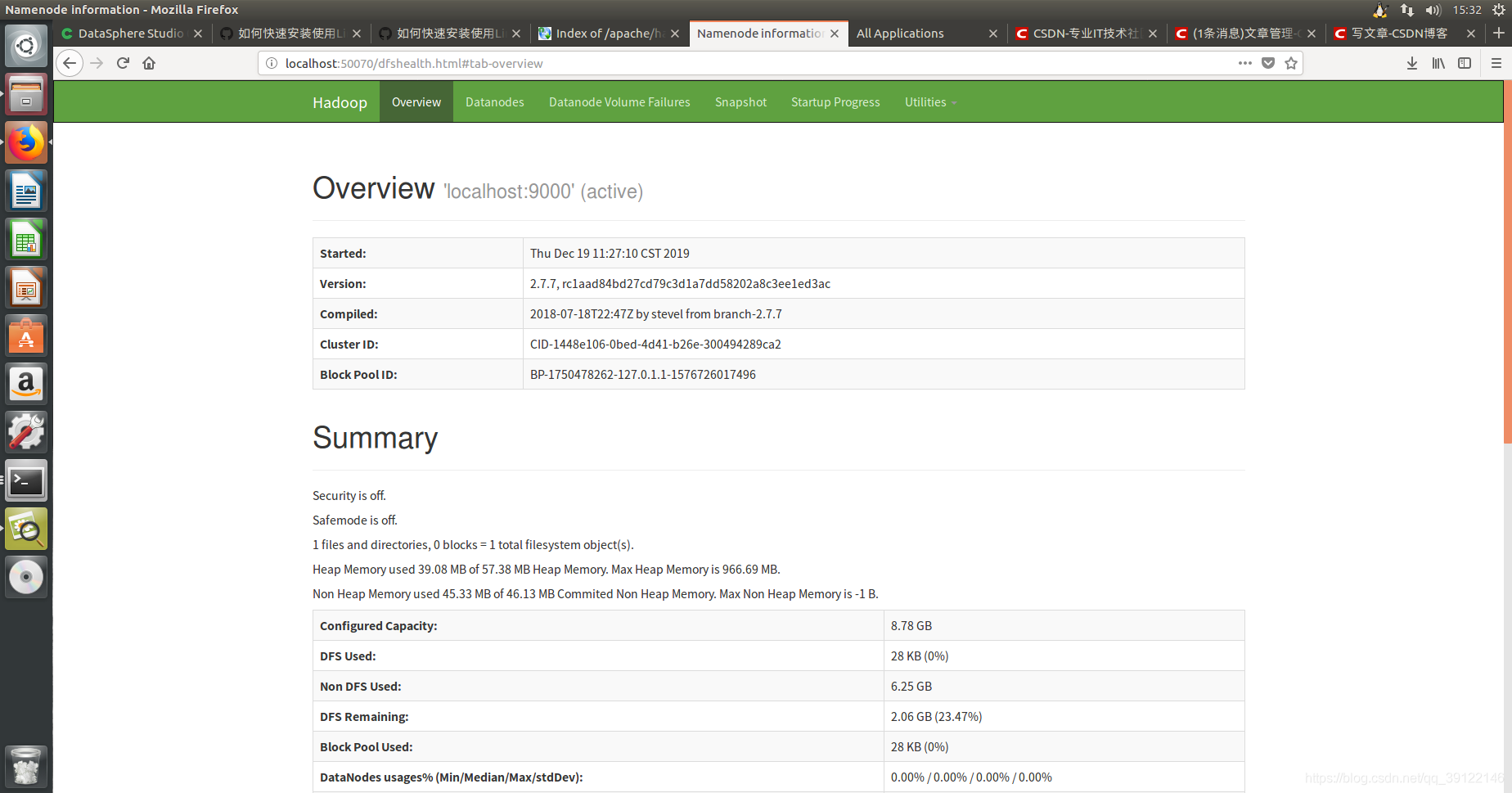The image size is (1512, 793).
Task: Switch to (1条消息)文章管理 browser tab
Action: [x=1244, y=34]
